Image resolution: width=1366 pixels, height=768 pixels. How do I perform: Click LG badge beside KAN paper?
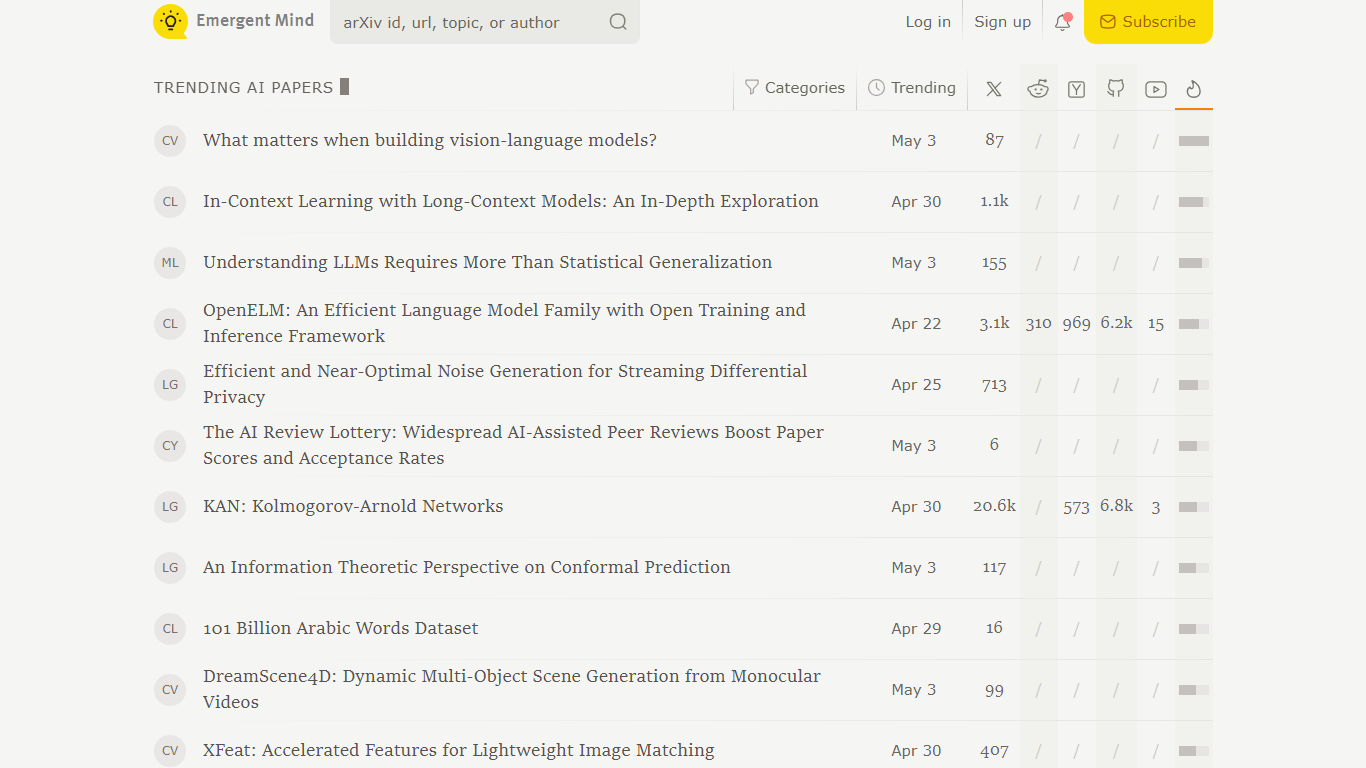pos(170,507)
